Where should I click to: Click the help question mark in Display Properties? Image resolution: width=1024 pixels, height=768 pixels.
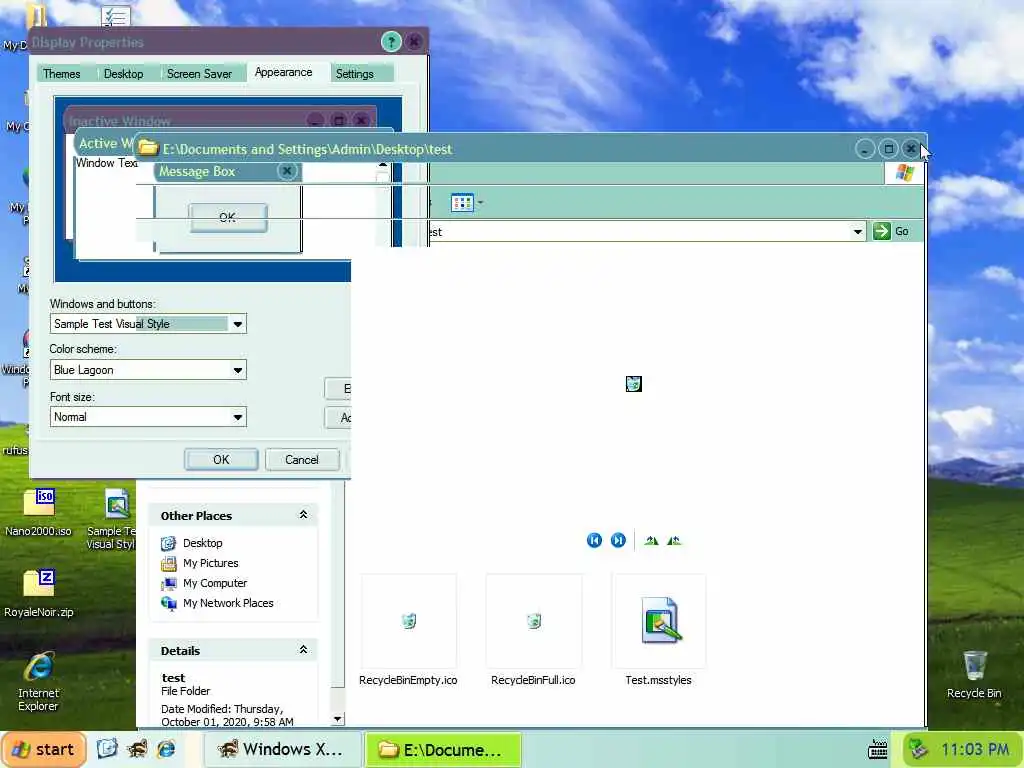coord(391,42)
